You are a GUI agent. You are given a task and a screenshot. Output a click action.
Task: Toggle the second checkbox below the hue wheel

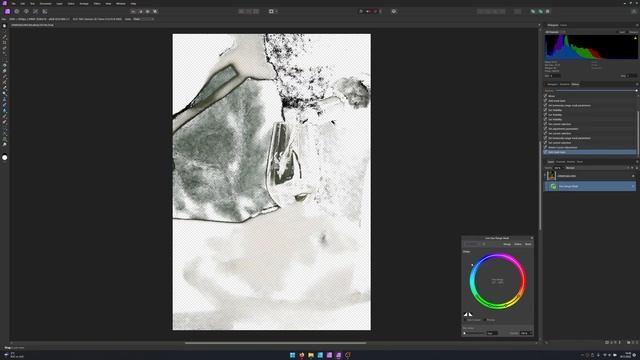click(485, 320)
